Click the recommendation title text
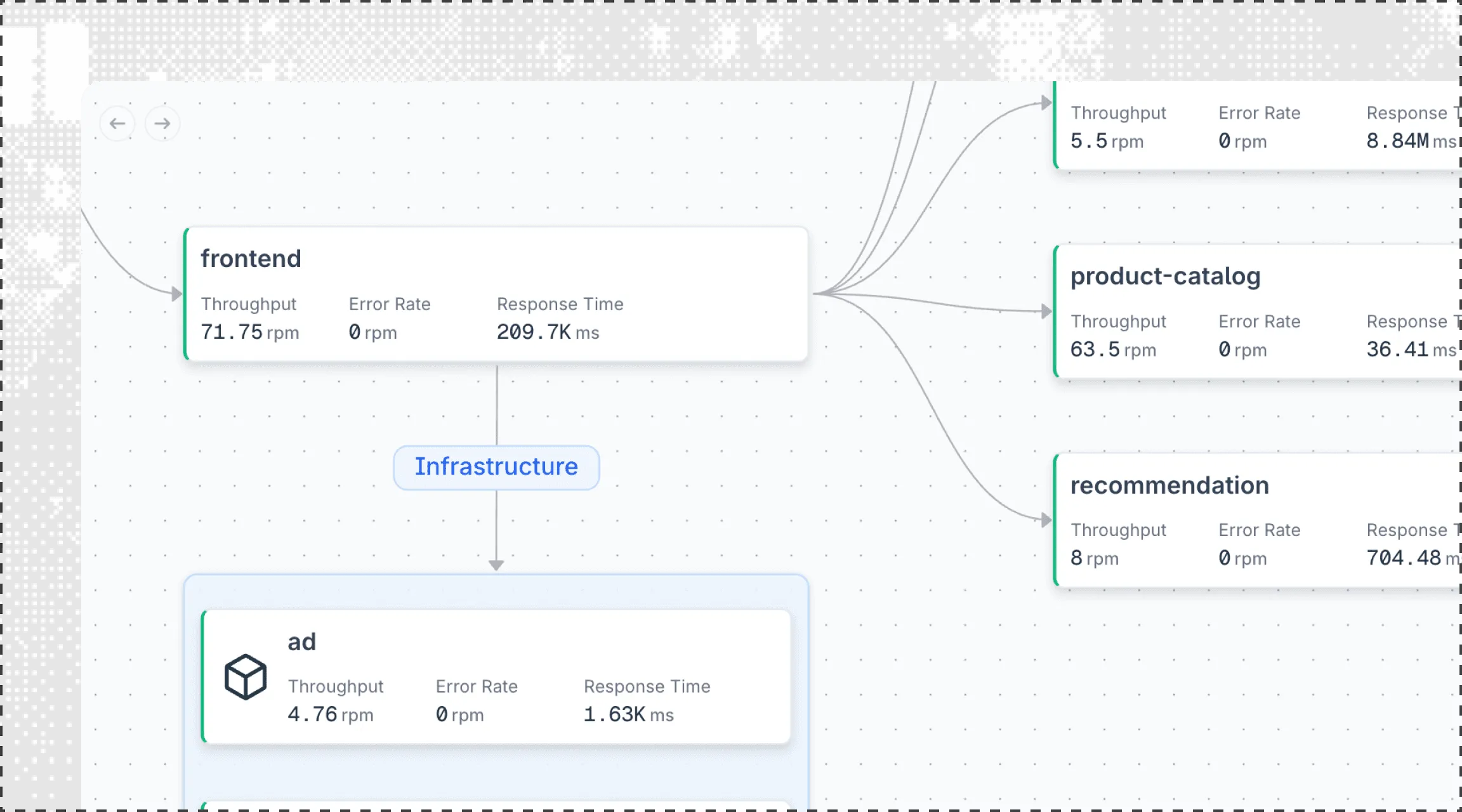 (1169, 486)
